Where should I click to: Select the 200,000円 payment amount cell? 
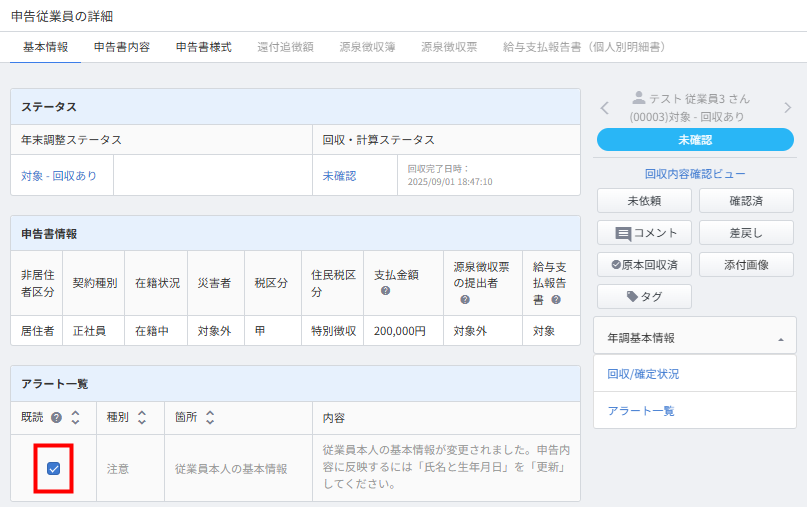click(403, 331)
